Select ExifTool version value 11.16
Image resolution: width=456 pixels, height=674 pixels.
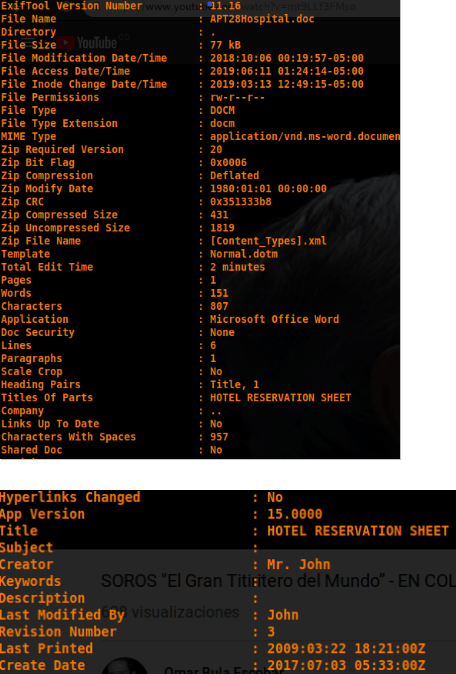pyautogui.click(x=225, y=6)
